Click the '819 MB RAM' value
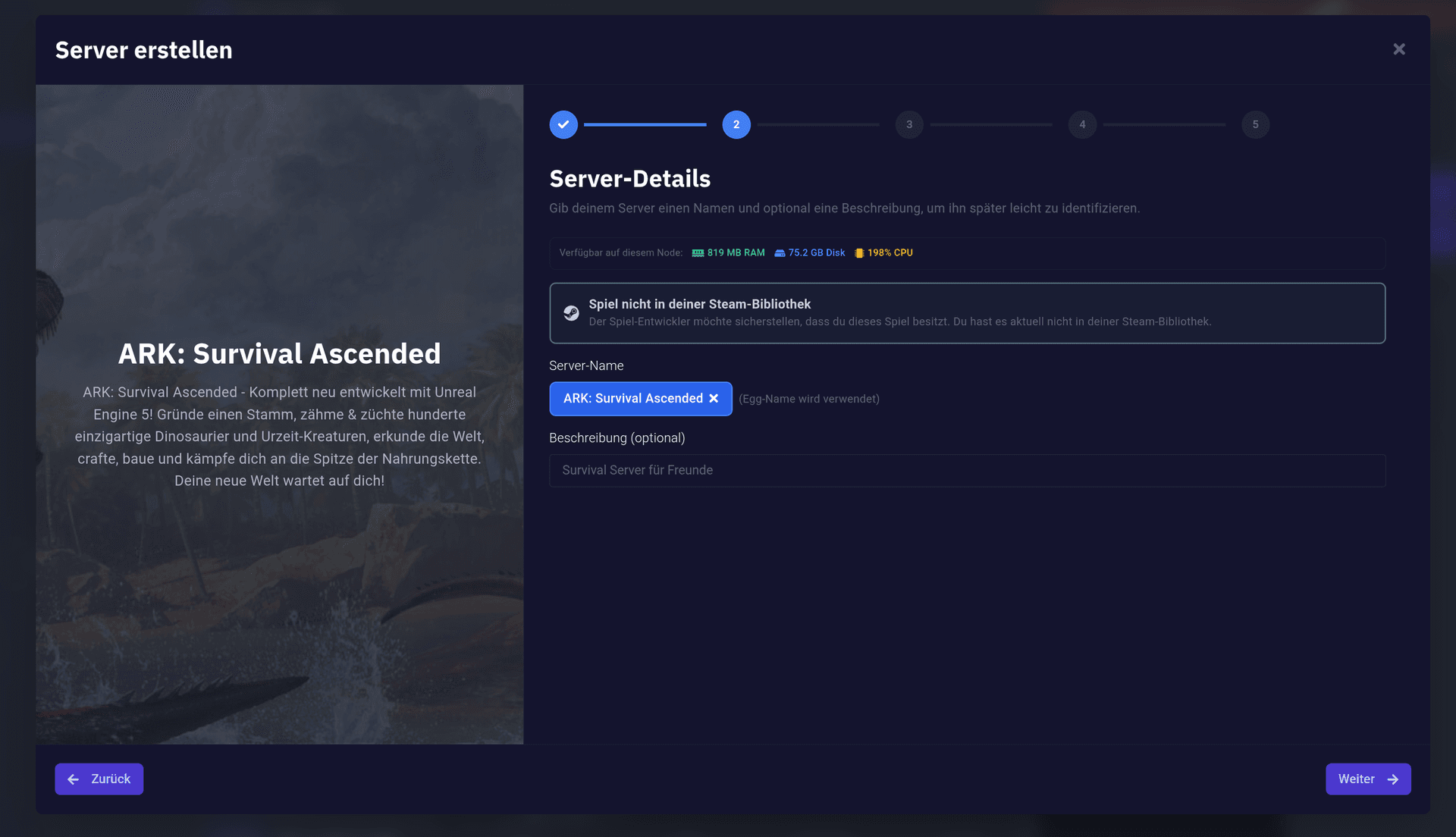The width and height of the screenshot is (1456, 837). (736, 253)
